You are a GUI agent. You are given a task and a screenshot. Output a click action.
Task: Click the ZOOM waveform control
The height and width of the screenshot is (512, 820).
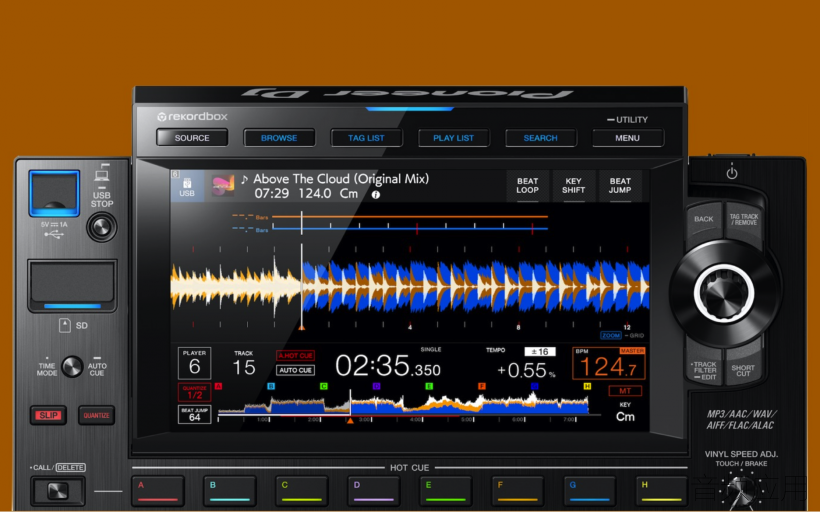(611, 335)
